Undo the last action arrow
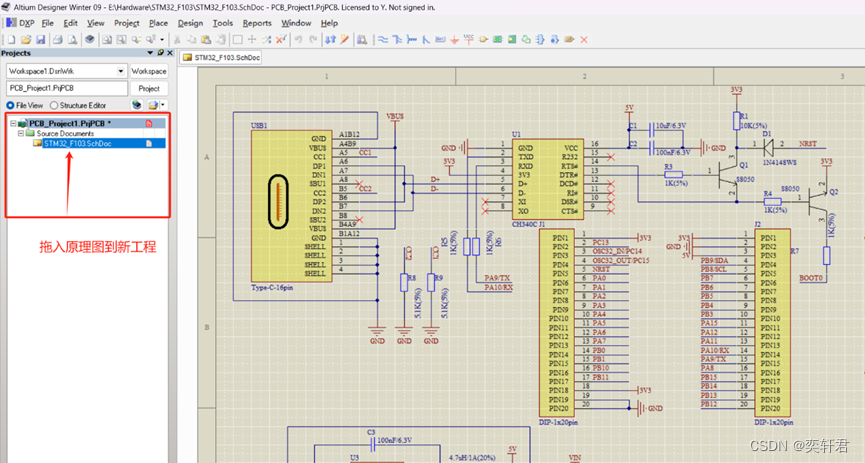Viewport: 865px width, 463px height. (x=298, y=40)
